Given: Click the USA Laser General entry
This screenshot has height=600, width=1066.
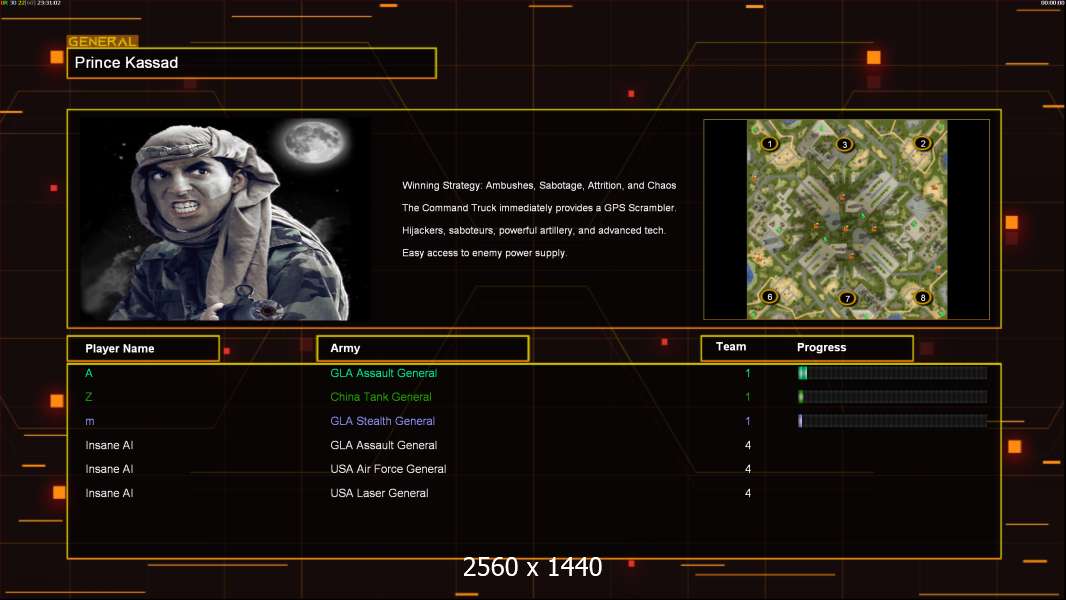Looking at the screenshot, I should (x=379, y=493).
